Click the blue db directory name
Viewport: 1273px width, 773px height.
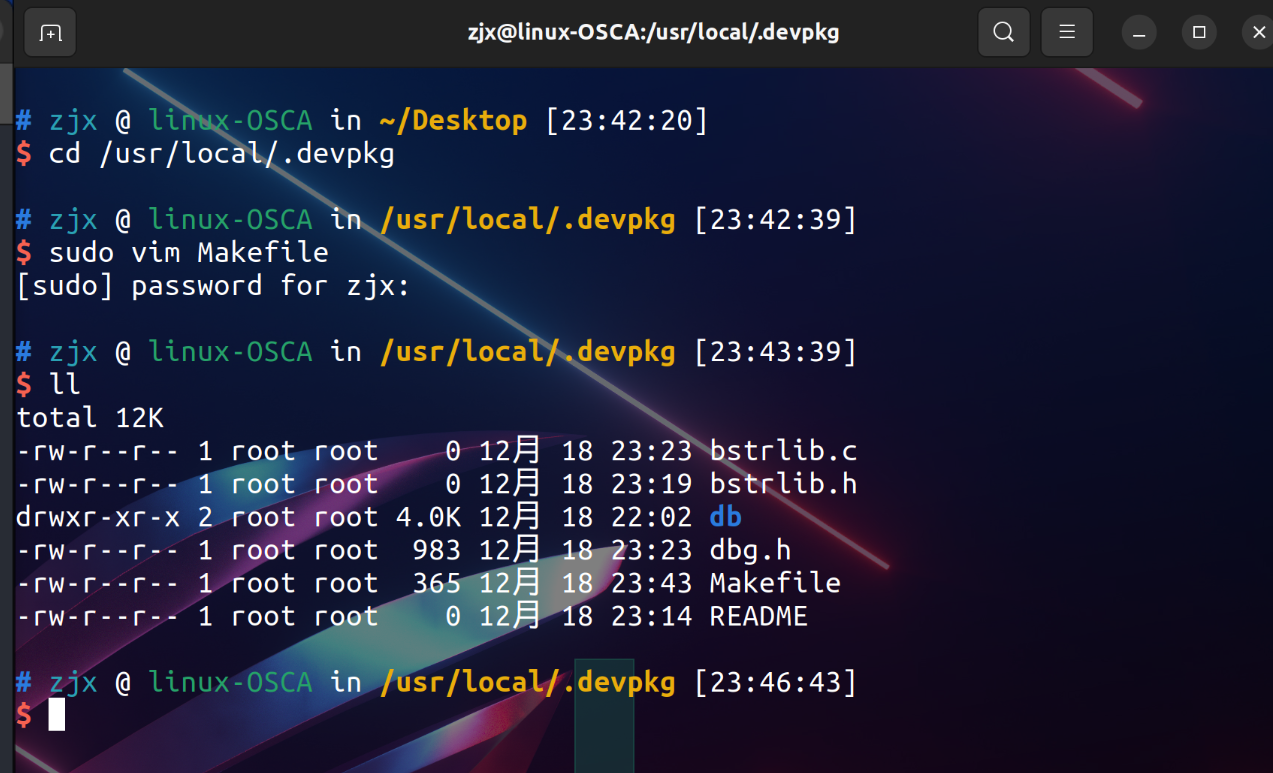[x=725, y=517]
